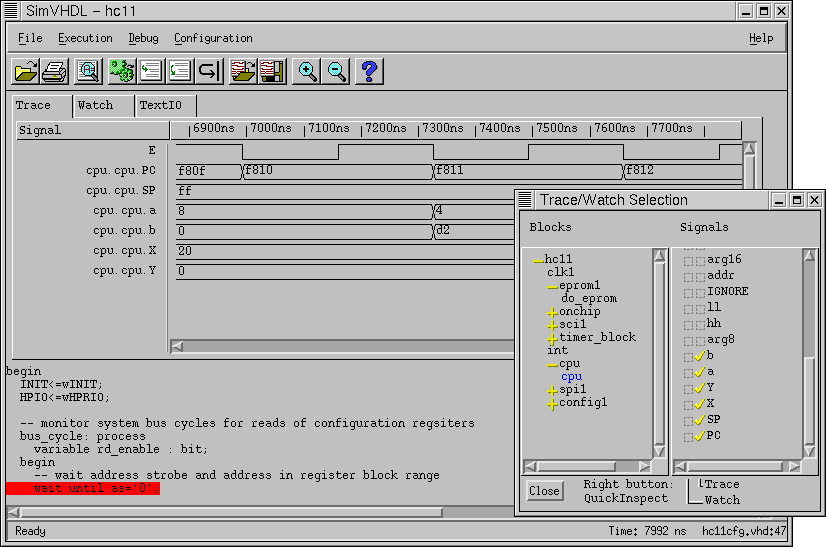Click the blue question mark help icon
Viewport: 826px width, 547px height.
(x=369, y=71)
